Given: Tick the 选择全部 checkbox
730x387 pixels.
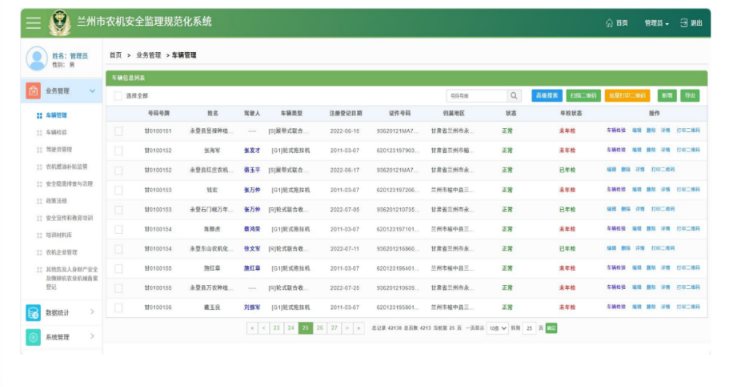Looking at the screenshot, I should [118, 96].
